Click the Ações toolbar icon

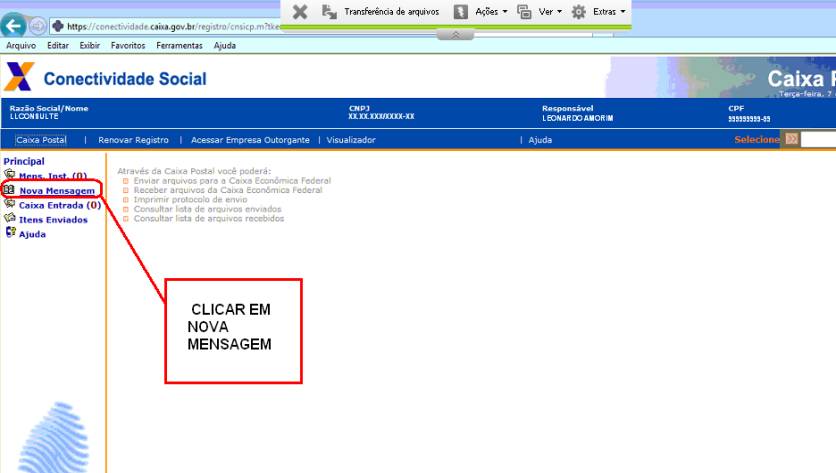461,12
